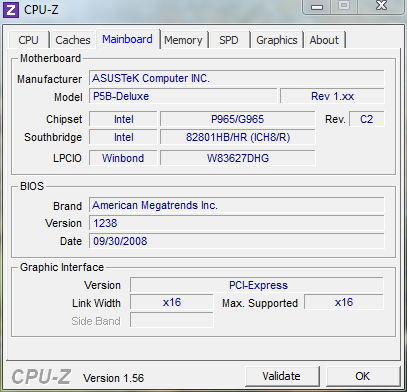Select the LPCIO value W83627DHG
The width and height of the screenshot is (407, 392).
point(237,158)
